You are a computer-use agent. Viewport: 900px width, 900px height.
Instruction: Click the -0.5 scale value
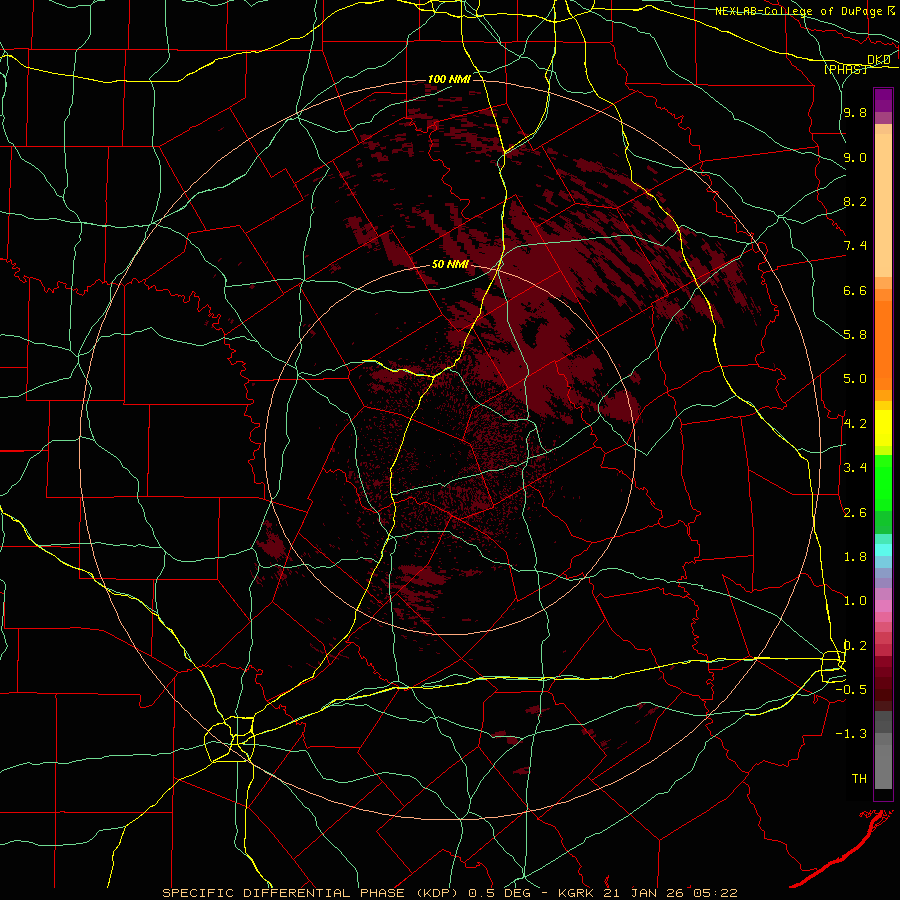[851, 690]
